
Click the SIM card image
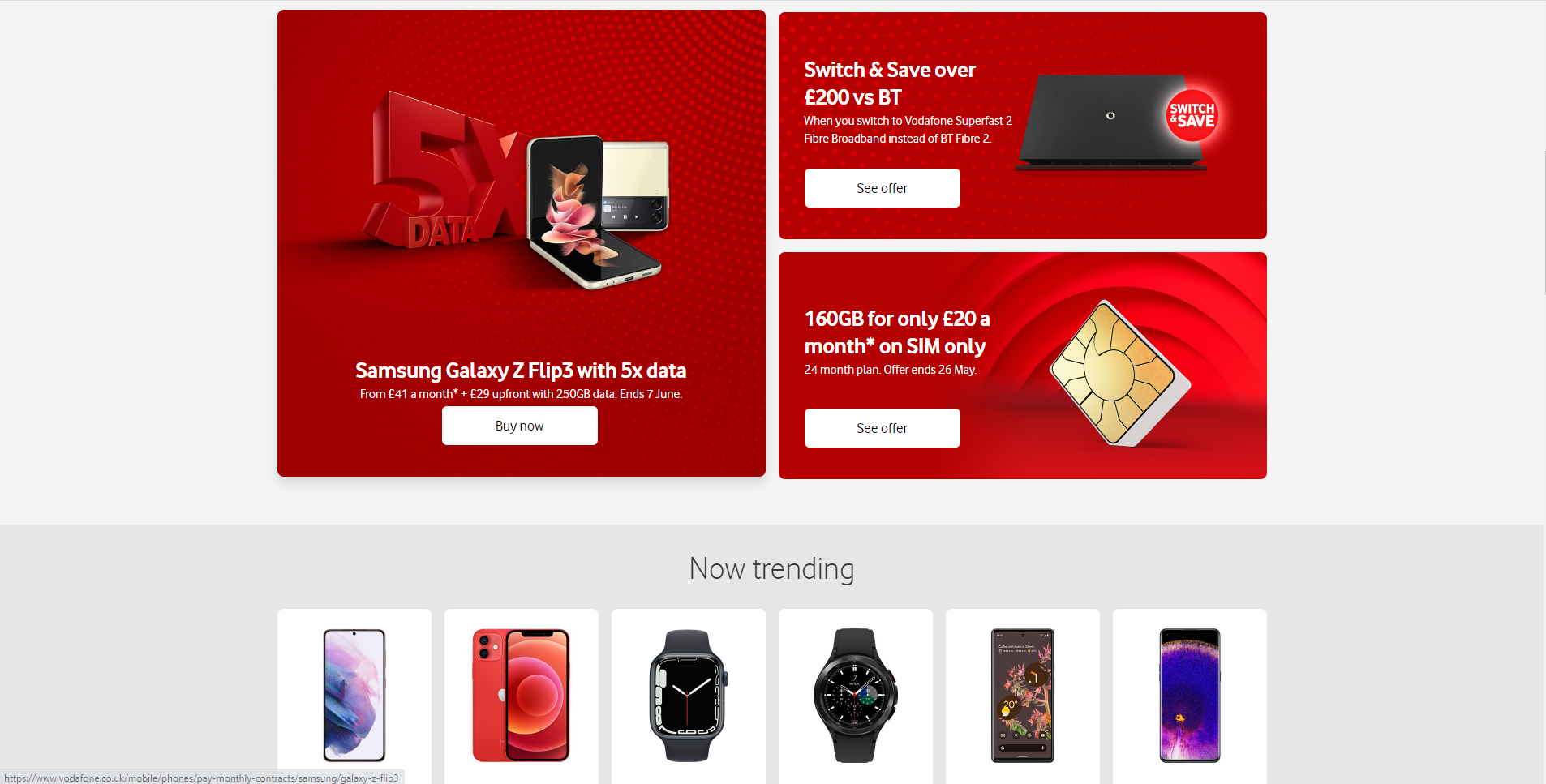pyautogui.click(x=1119, y=374)
